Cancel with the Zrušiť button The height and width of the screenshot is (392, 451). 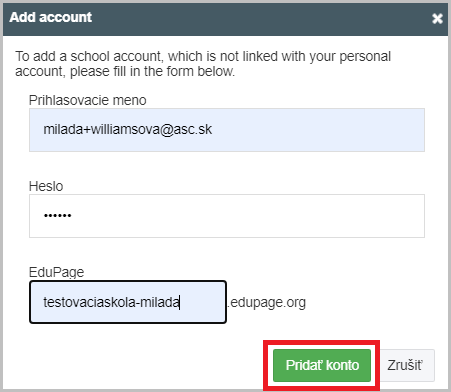point(405,365)
